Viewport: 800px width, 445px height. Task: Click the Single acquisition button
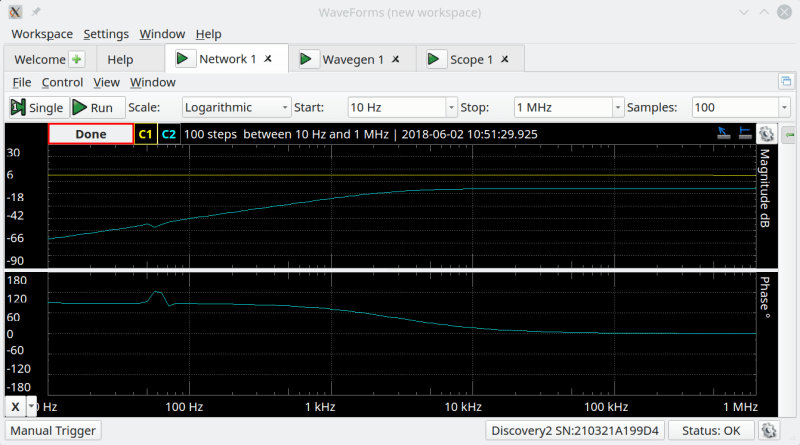click(x=37, y=107)
